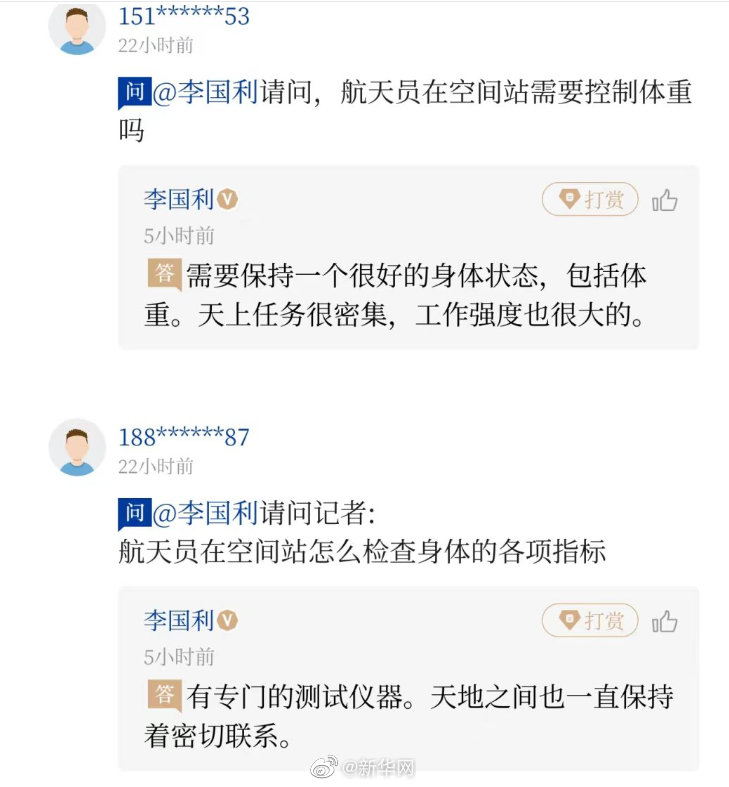Open avatar of user 151******53

click(x=77, y=26)
